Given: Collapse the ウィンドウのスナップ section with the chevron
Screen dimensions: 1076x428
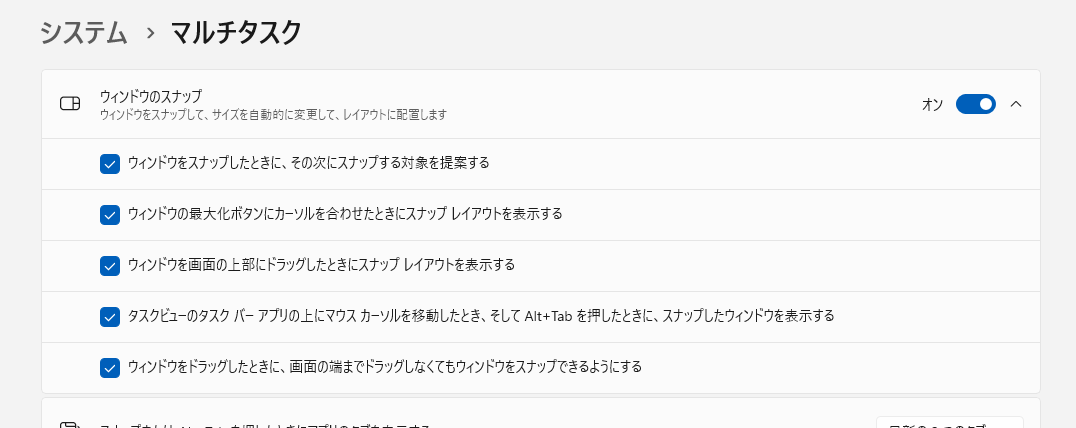Looking at the screenshot, I should tap(1016, 104).
